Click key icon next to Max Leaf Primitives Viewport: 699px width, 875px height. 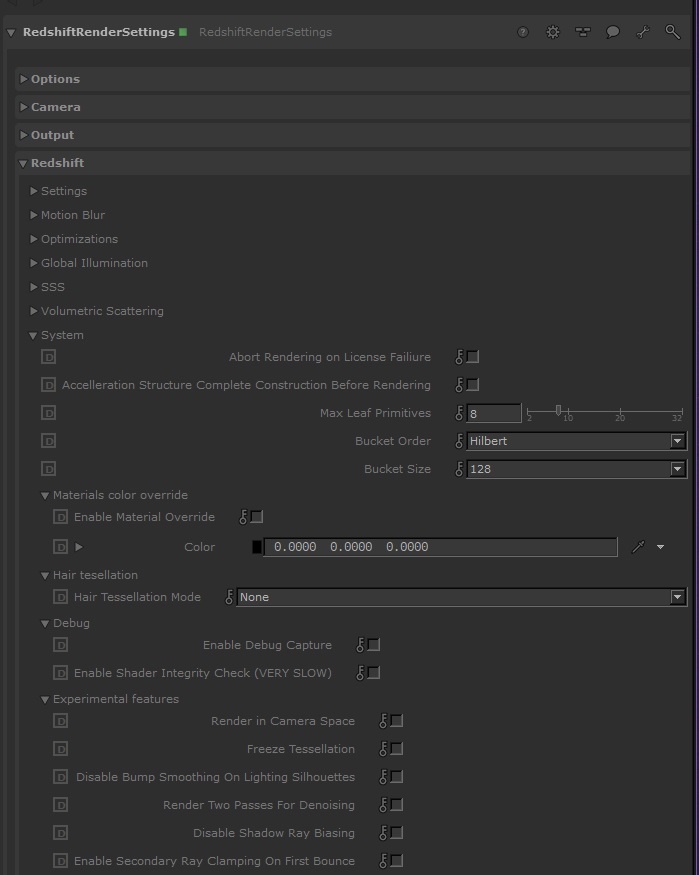point(459,413)
